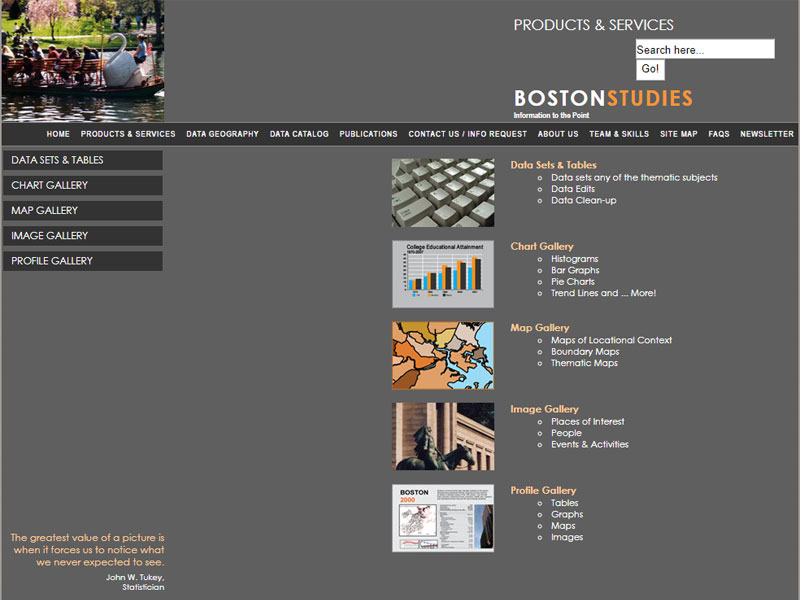Click the 'Data Edits' list item
The width and height of the screenshot is (800, 600).
[x=573, y=189]
